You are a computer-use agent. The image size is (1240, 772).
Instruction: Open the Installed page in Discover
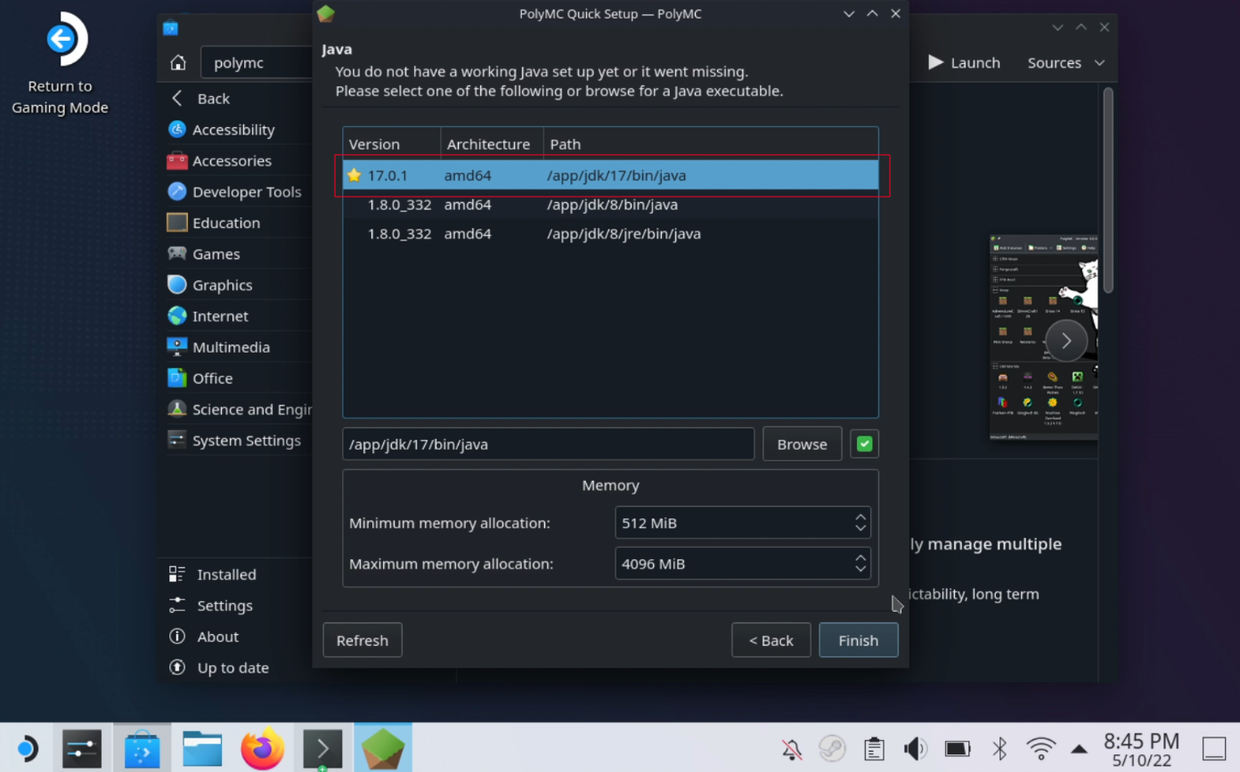(226, 574)
